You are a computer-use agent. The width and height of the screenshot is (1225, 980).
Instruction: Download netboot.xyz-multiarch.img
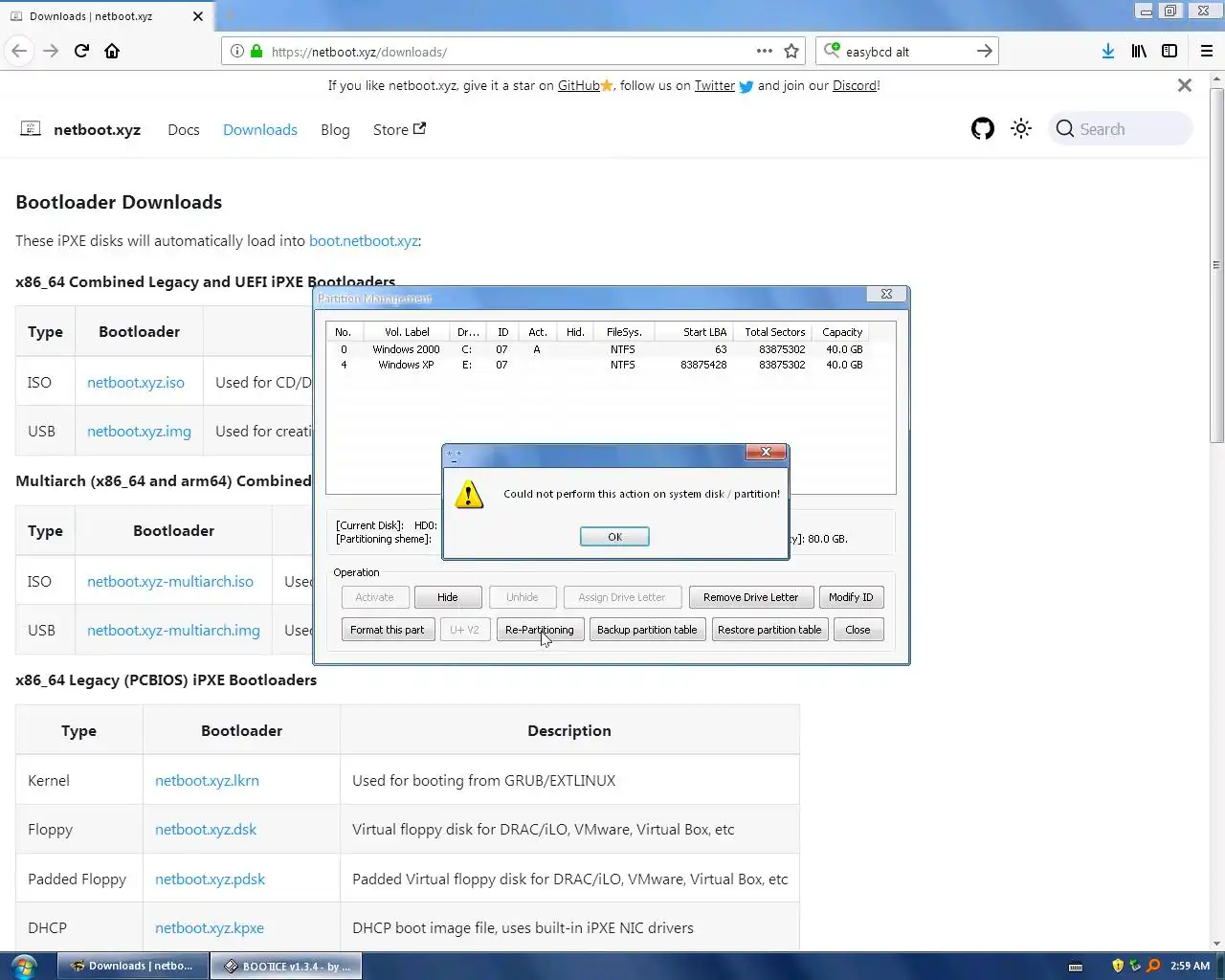pos(173,630)
